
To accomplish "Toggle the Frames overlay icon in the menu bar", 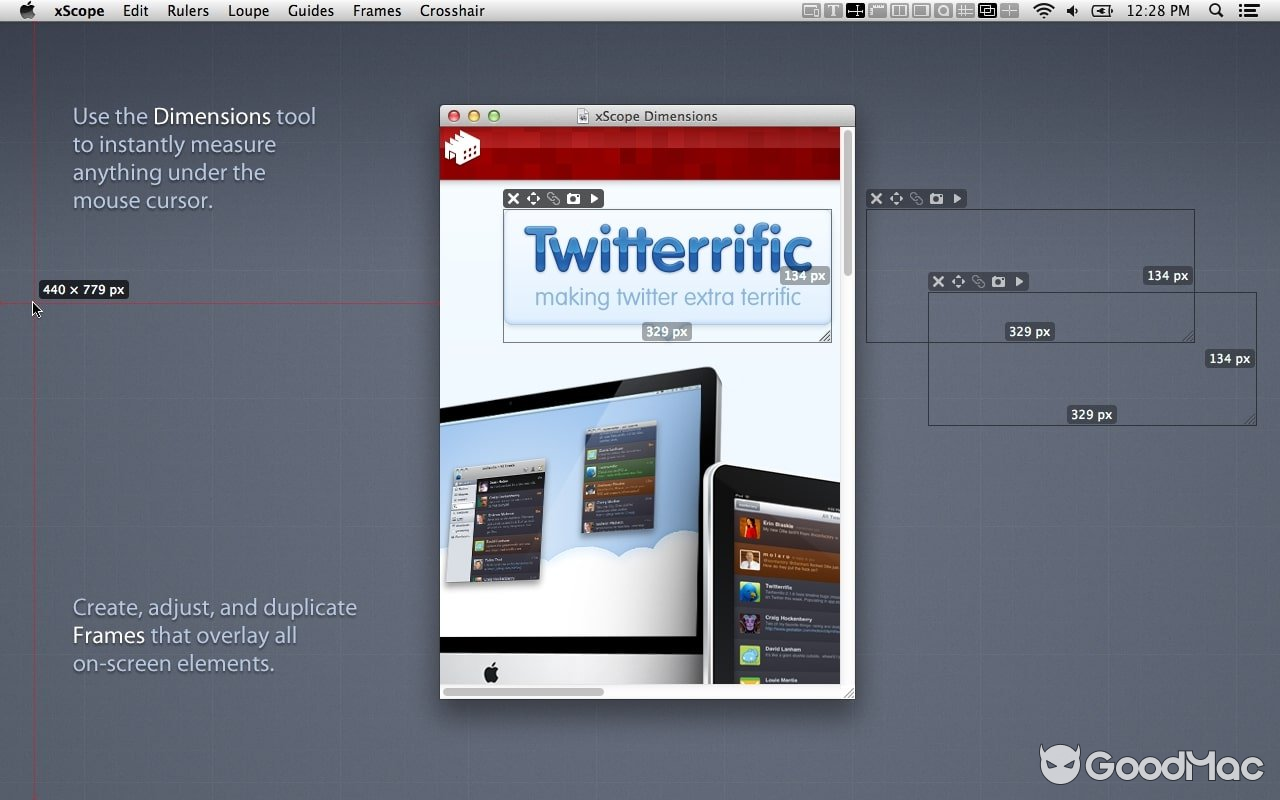I will pyautogui.click(x=987, y=11).
